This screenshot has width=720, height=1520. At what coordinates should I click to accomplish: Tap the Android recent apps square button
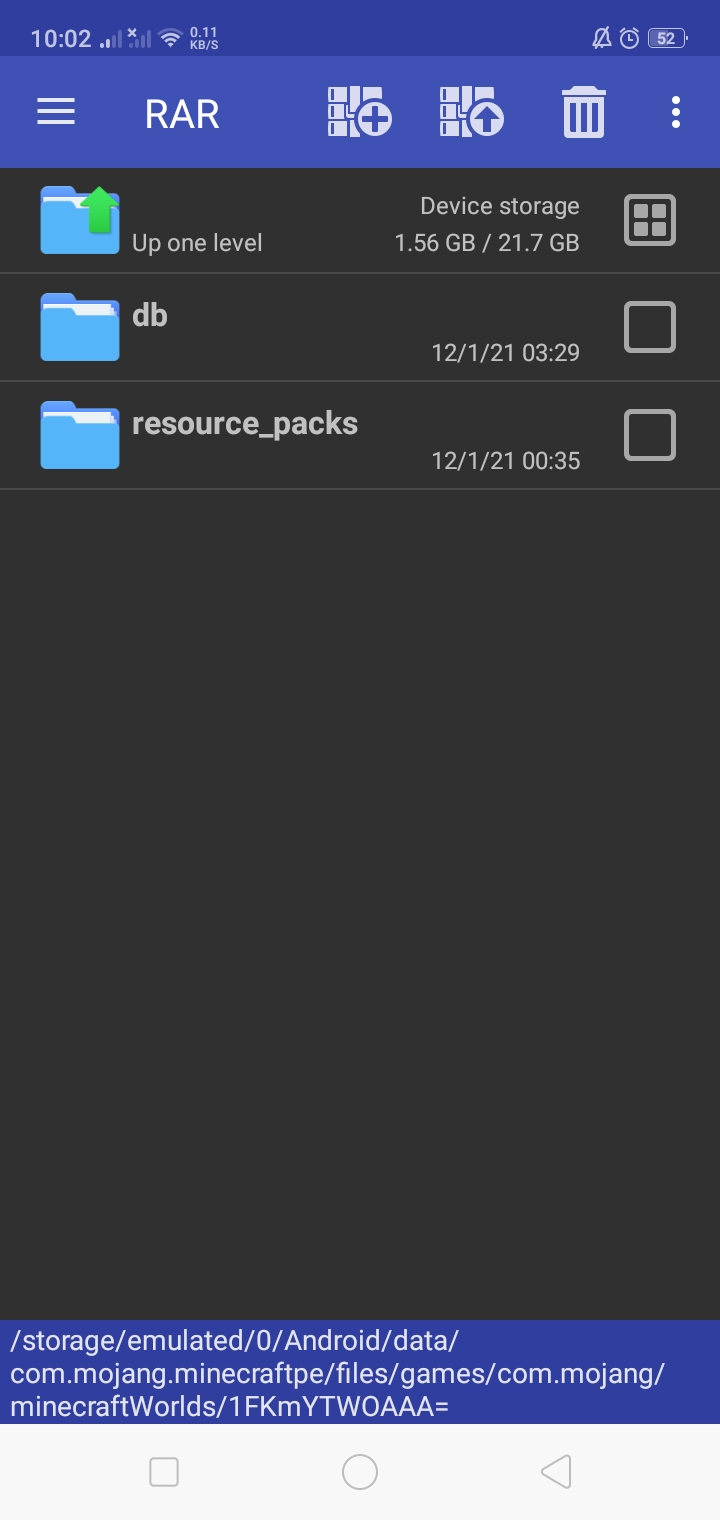pos(164,1472)
